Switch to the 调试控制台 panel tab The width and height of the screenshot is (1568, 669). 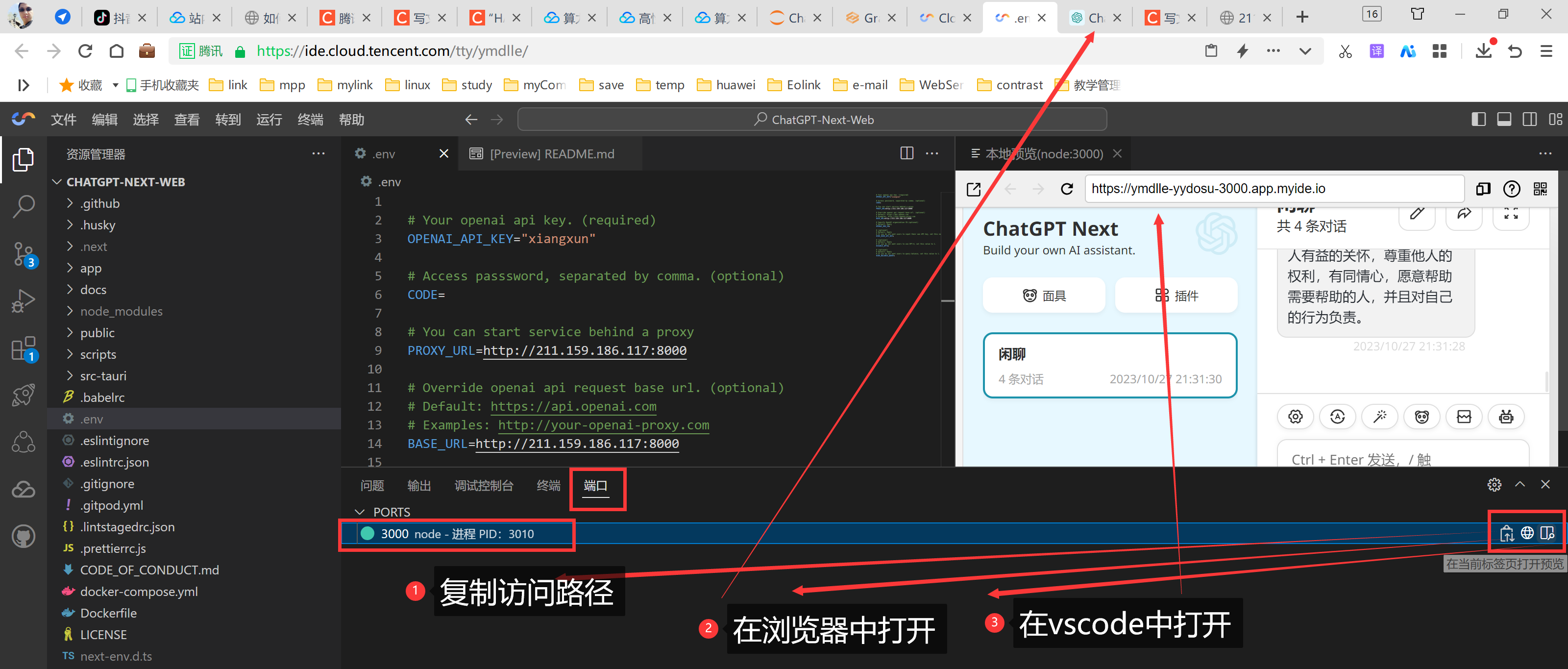tap(484, 486)
